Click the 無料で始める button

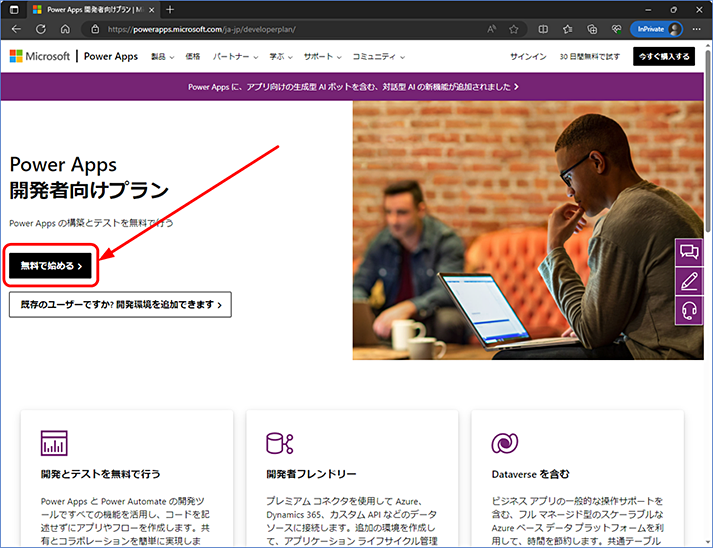[50, 266]
